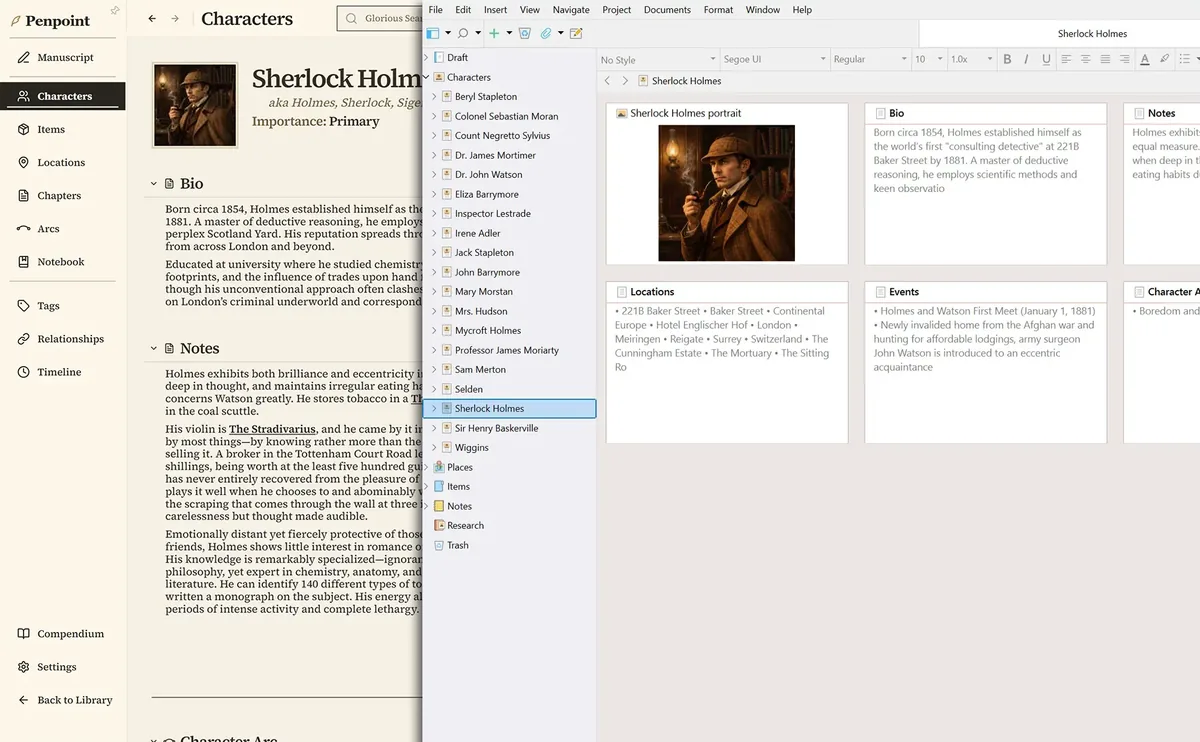Screen dimensions: 1200x742
Task: Open the File menu
Action: pos(435,9)
